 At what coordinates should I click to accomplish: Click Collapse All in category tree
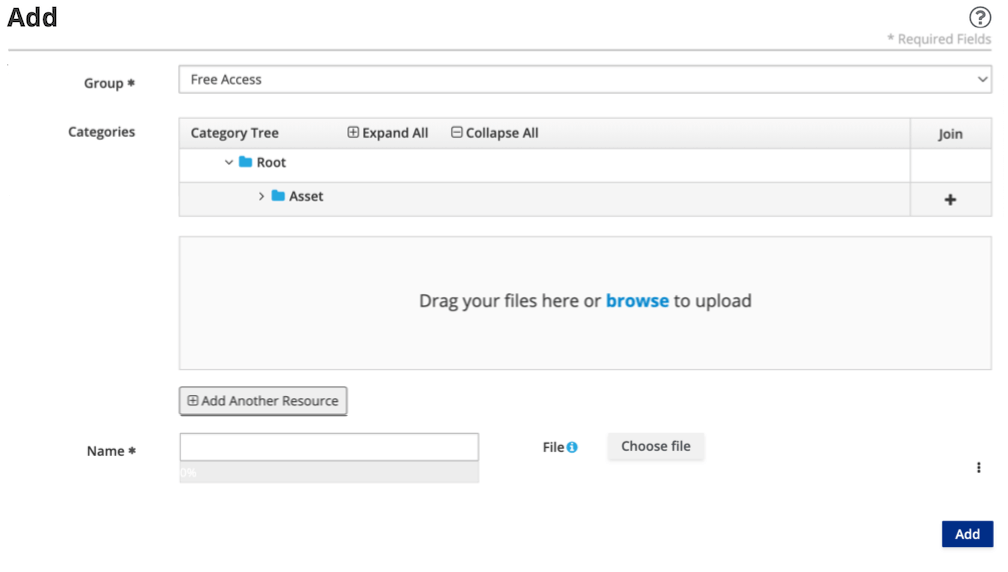pos(495,132)
